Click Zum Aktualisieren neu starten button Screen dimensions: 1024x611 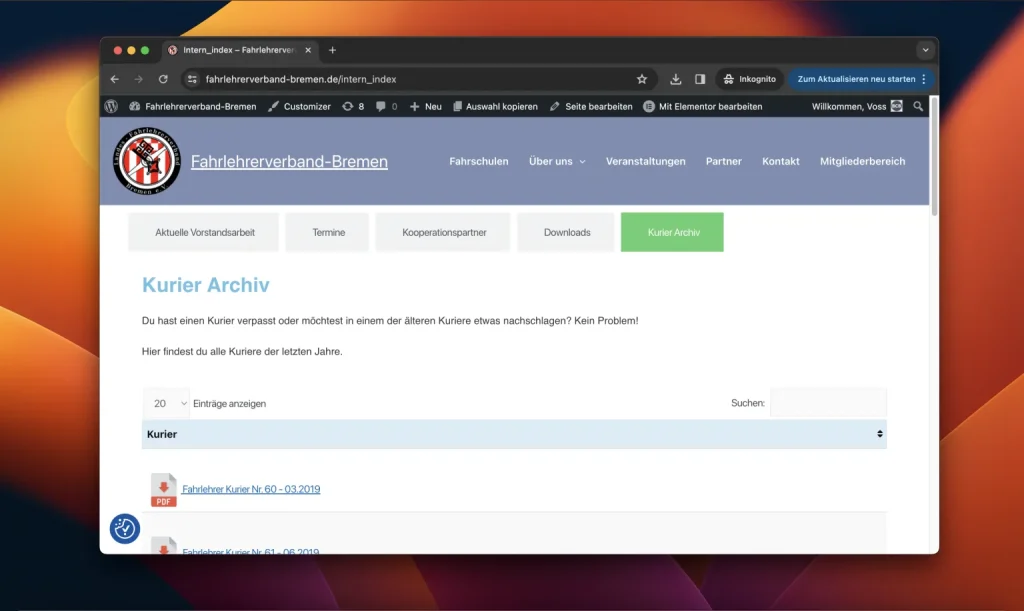point(856,79)
